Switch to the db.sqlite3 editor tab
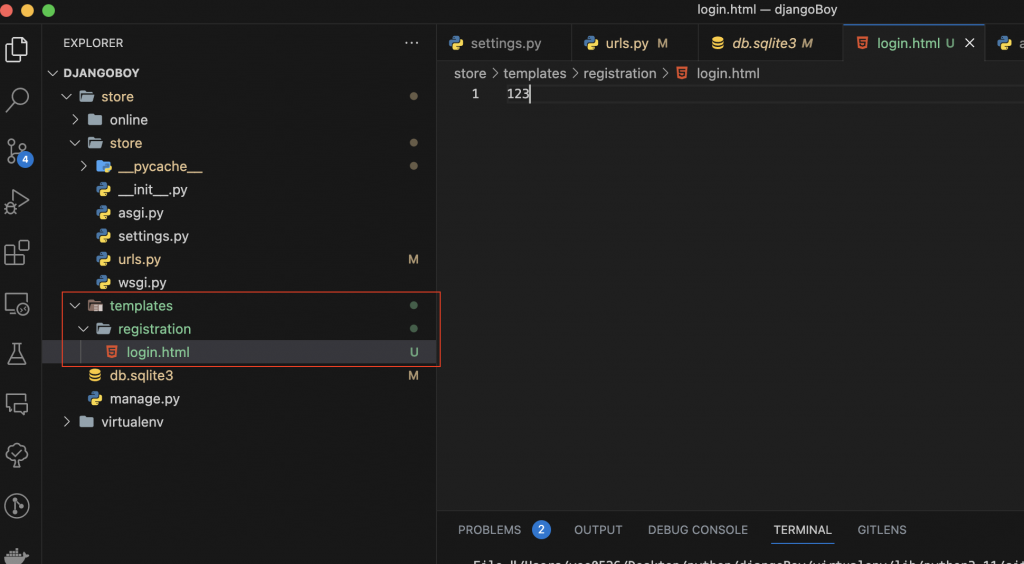 point(771,43)
